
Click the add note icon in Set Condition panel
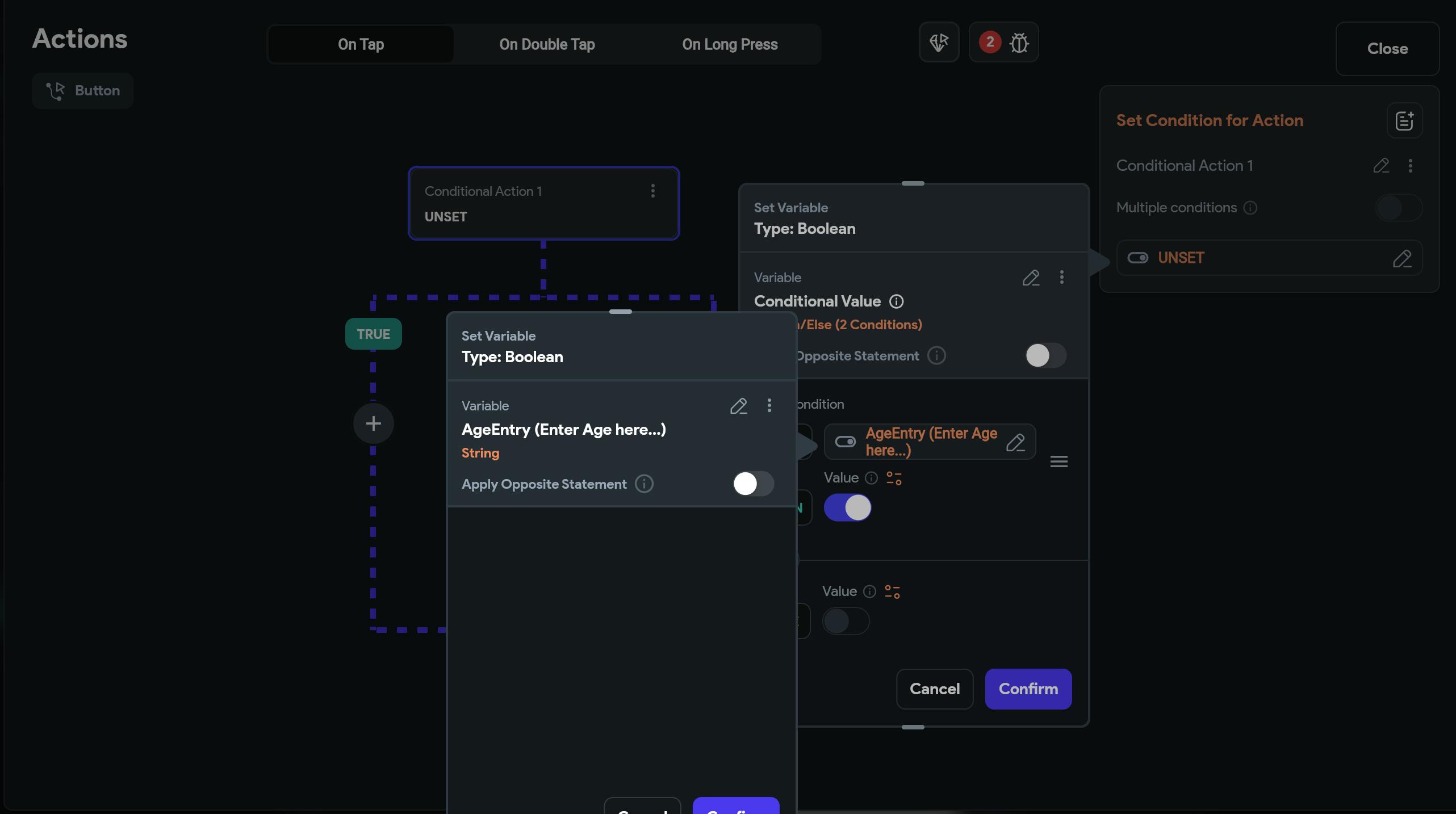1404,120
